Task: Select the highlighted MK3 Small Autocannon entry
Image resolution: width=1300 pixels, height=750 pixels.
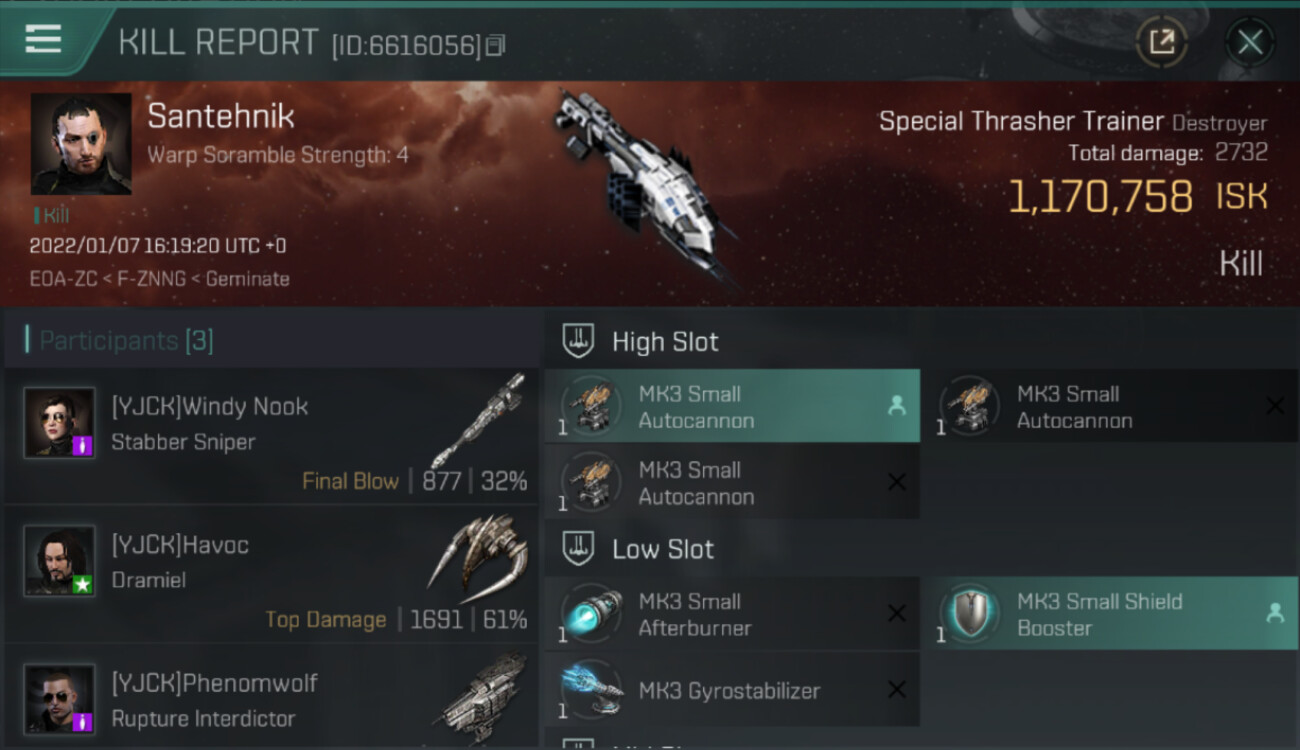Action: (x=732, y=406)
